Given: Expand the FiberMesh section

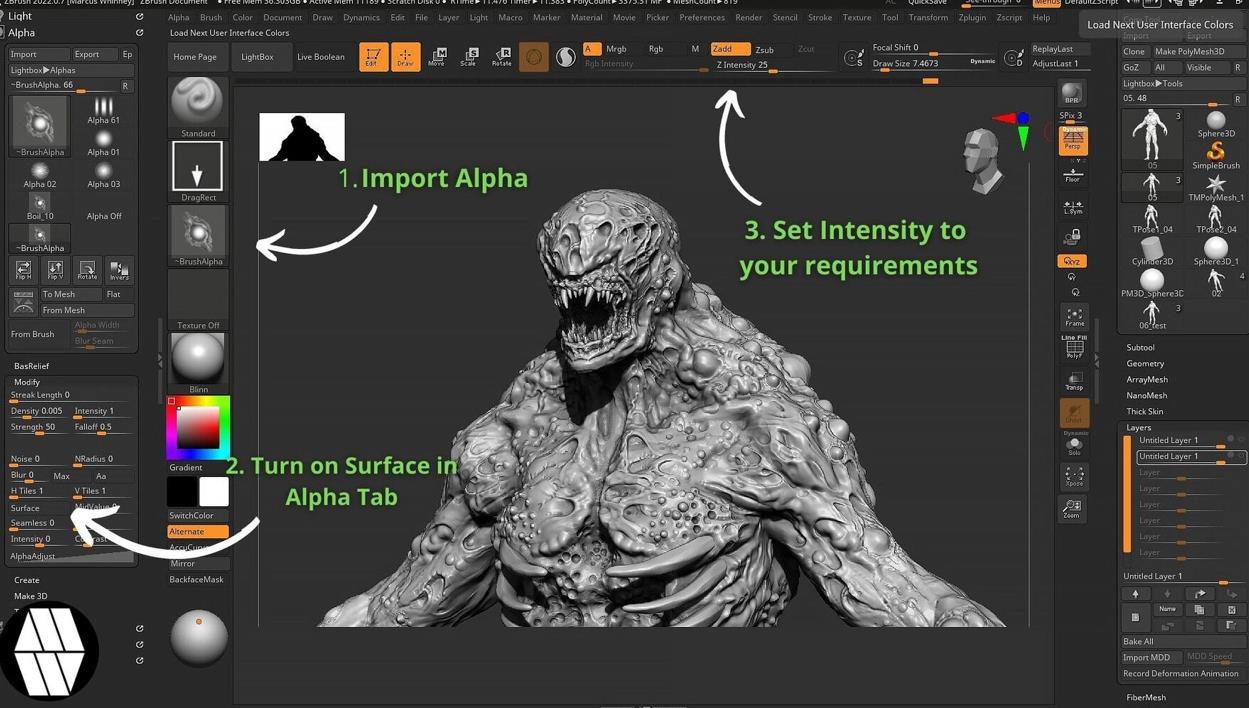Looking at the screenshot, I should 1146,697.
